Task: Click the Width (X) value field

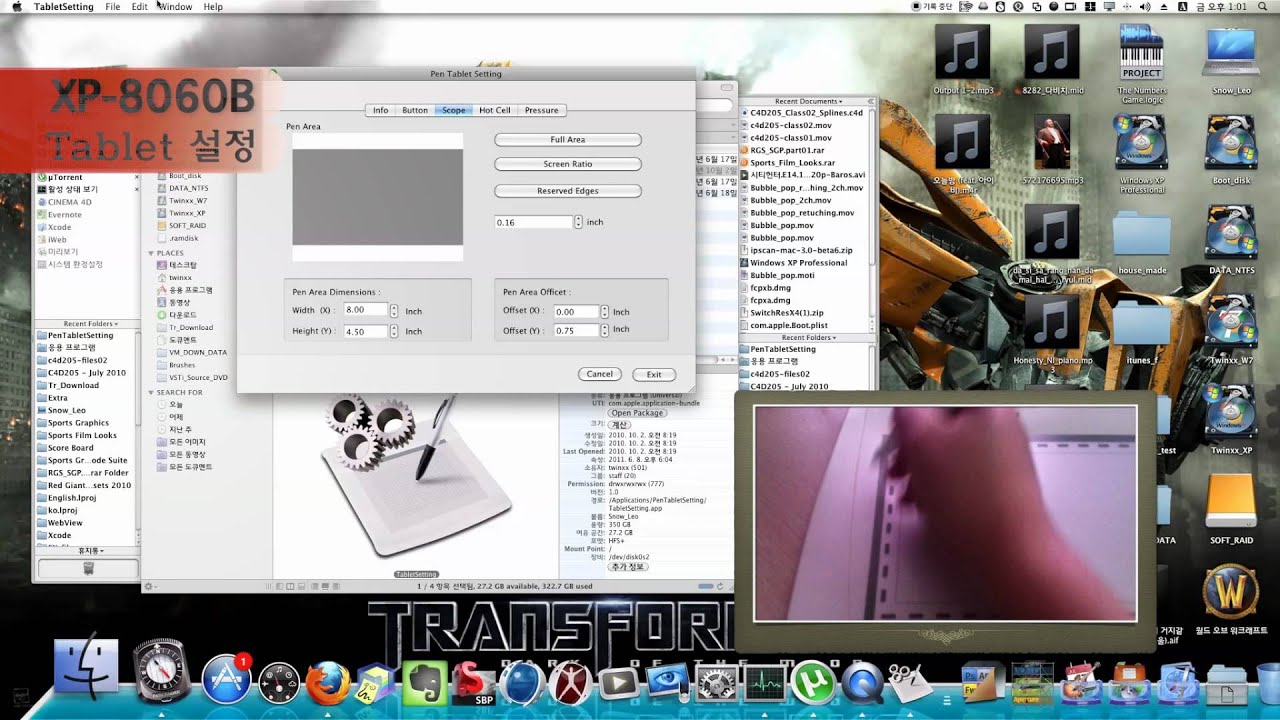Action: coord(365,310)
